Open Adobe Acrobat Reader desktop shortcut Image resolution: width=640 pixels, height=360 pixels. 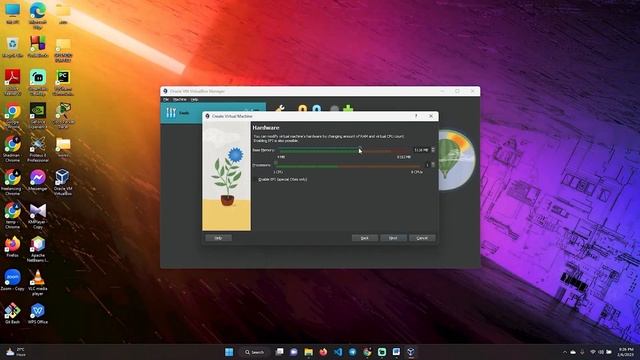click(x=12, y=82)
